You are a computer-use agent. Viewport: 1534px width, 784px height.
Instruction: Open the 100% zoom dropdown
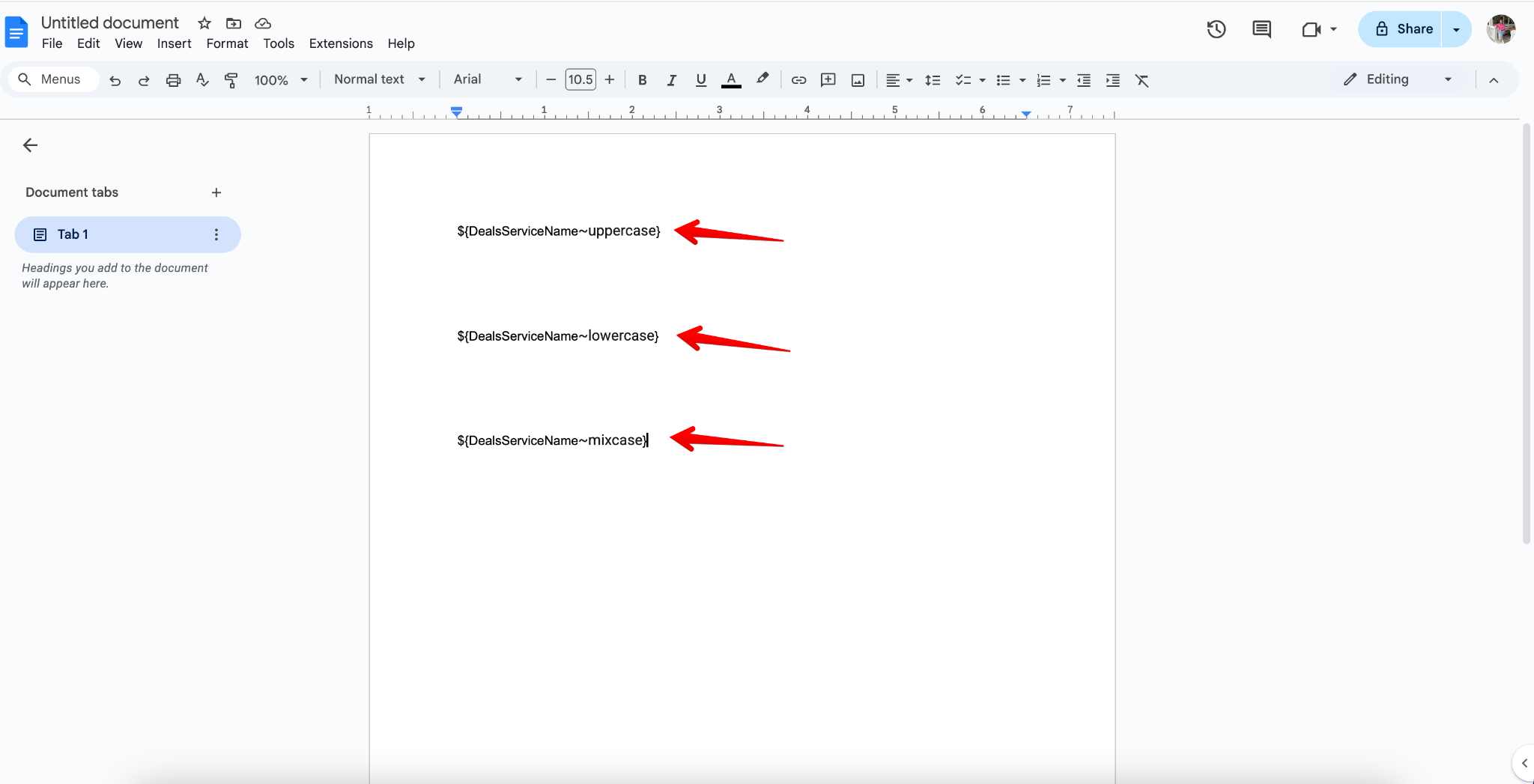pyautogui.click(x=280, y=80)
